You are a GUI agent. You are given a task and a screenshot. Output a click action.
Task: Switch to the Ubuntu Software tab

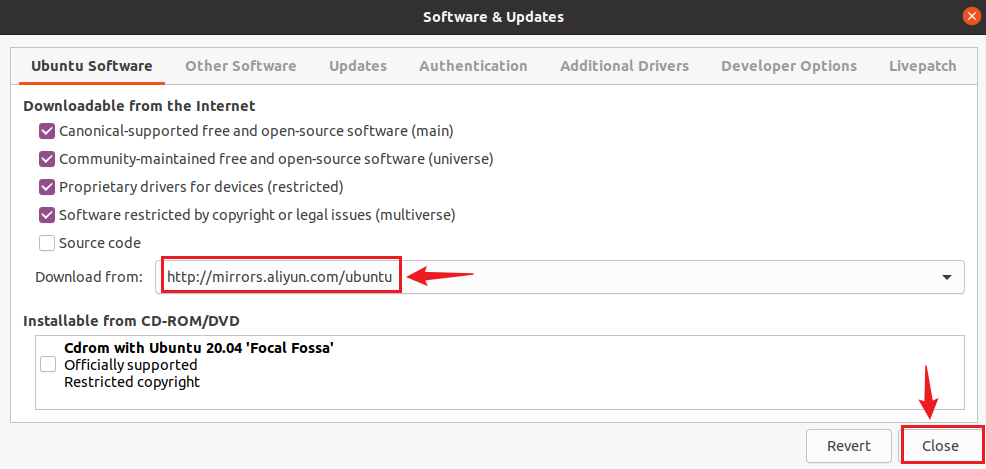92,66
